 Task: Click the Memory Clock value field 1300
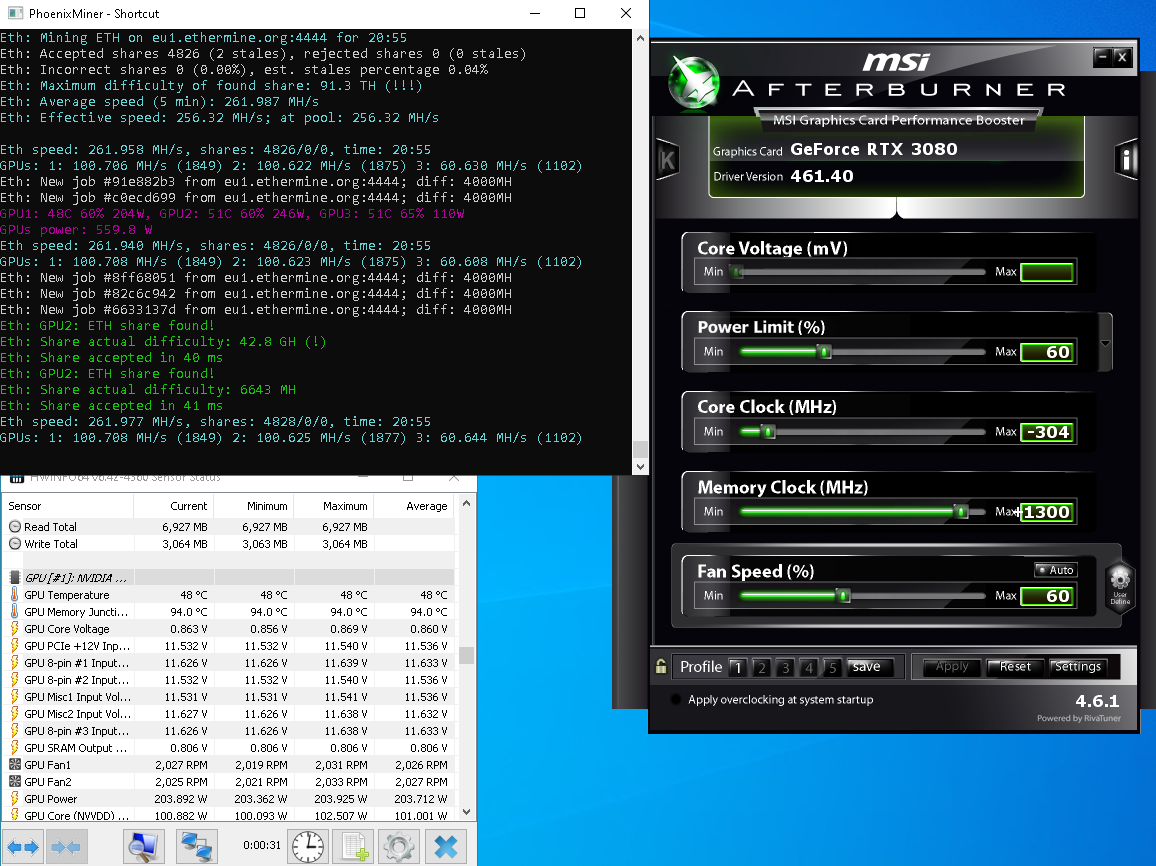point(1047,511)
